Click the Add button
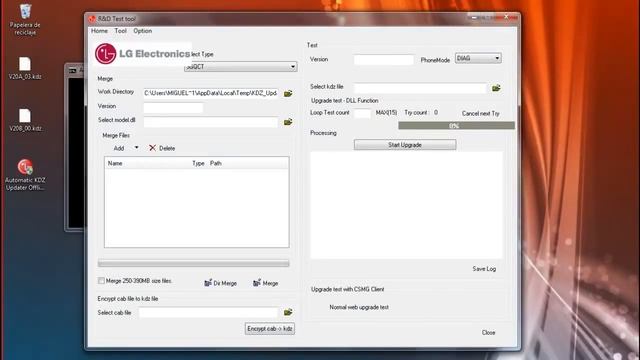Viewport: 640px width, 360px height. tap(119, 148)
